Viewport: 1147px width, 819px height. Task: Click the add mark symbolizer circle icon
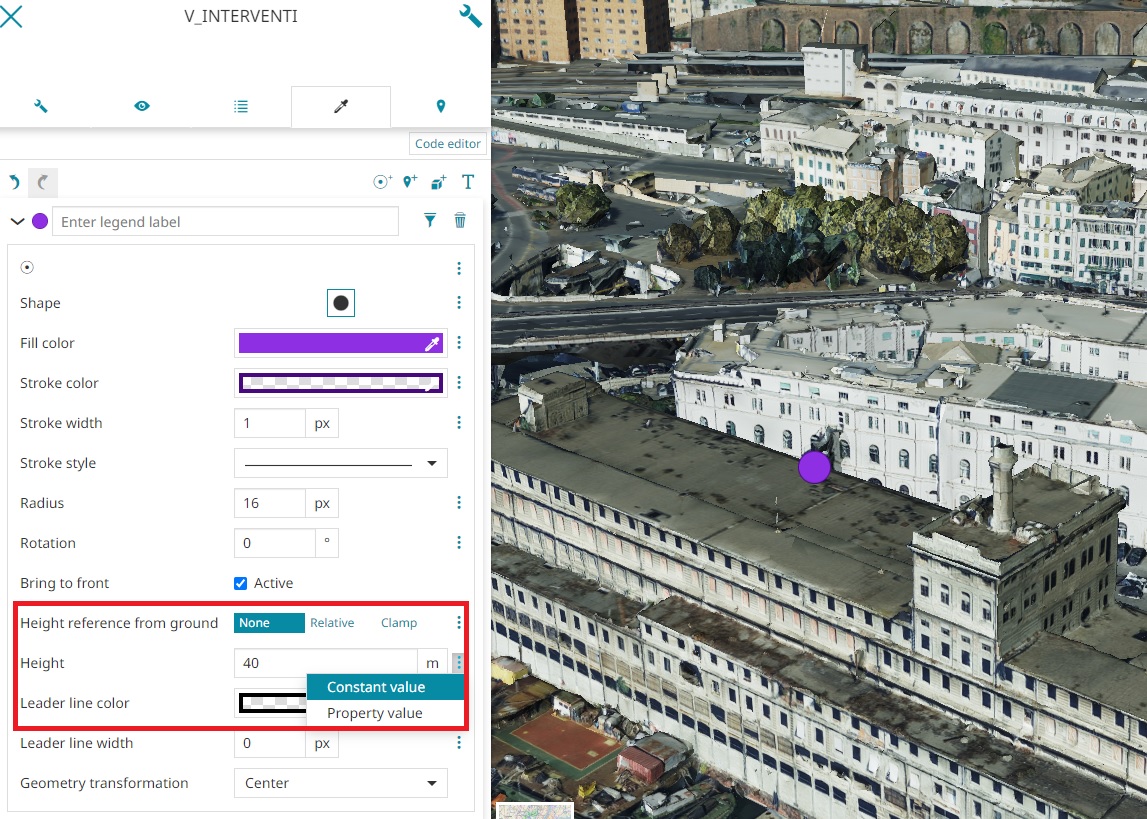[x=381, y=182]
